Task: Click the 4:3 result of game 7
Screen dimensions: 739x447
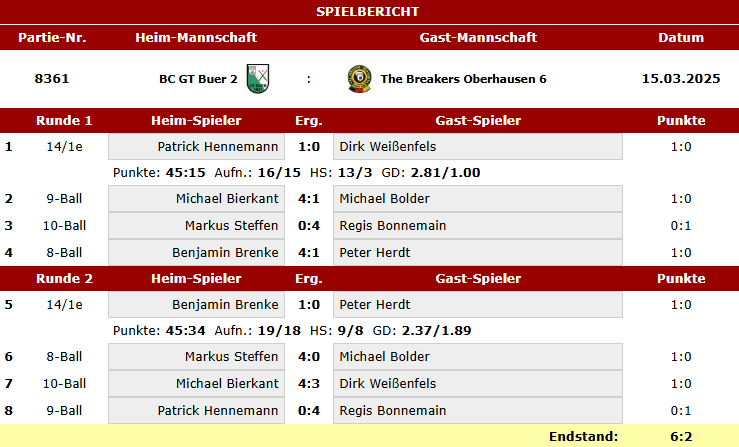Action: (x=309, y=384)
